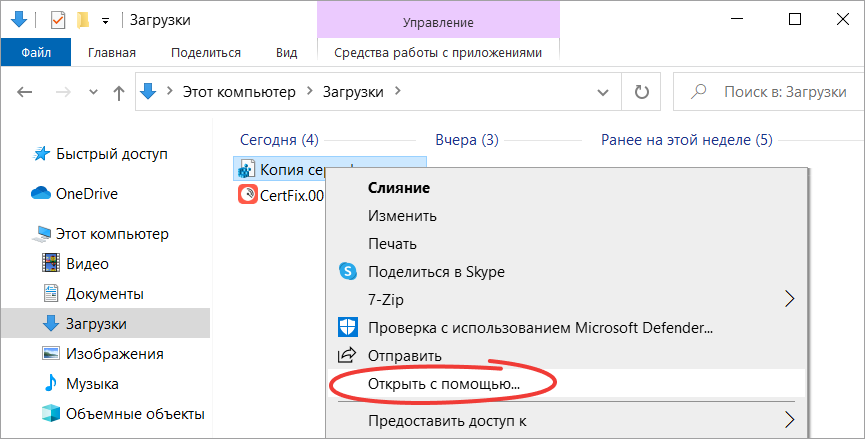Click the Microsoft Defender shield icon
The width and height of the screenshot is (865, 439).
[348, 327]
